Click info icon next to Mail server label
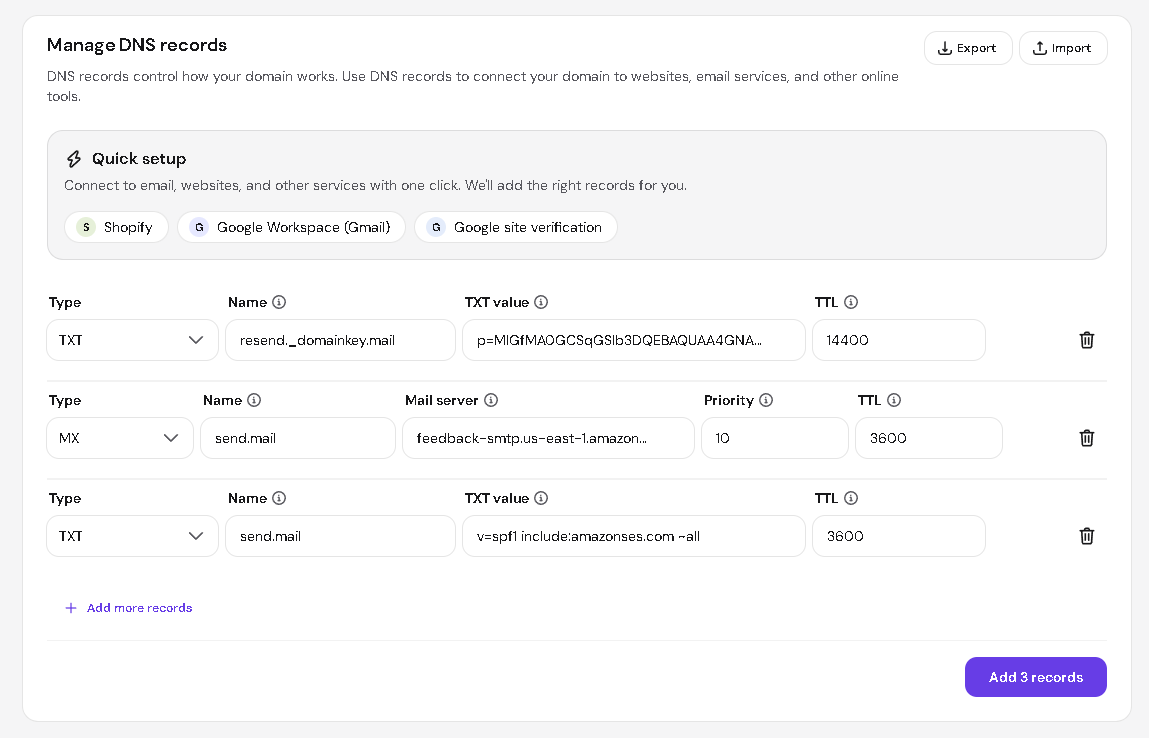Viewport: 1149px width, 738px height. (x=491, y=400)
